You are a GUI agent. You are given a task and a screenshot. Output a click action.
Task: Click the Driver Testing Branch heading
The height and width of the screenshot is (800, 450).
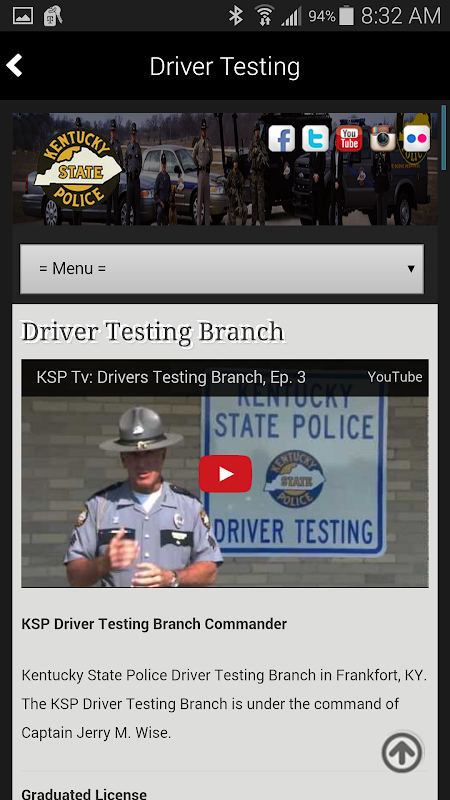(153, 332)
